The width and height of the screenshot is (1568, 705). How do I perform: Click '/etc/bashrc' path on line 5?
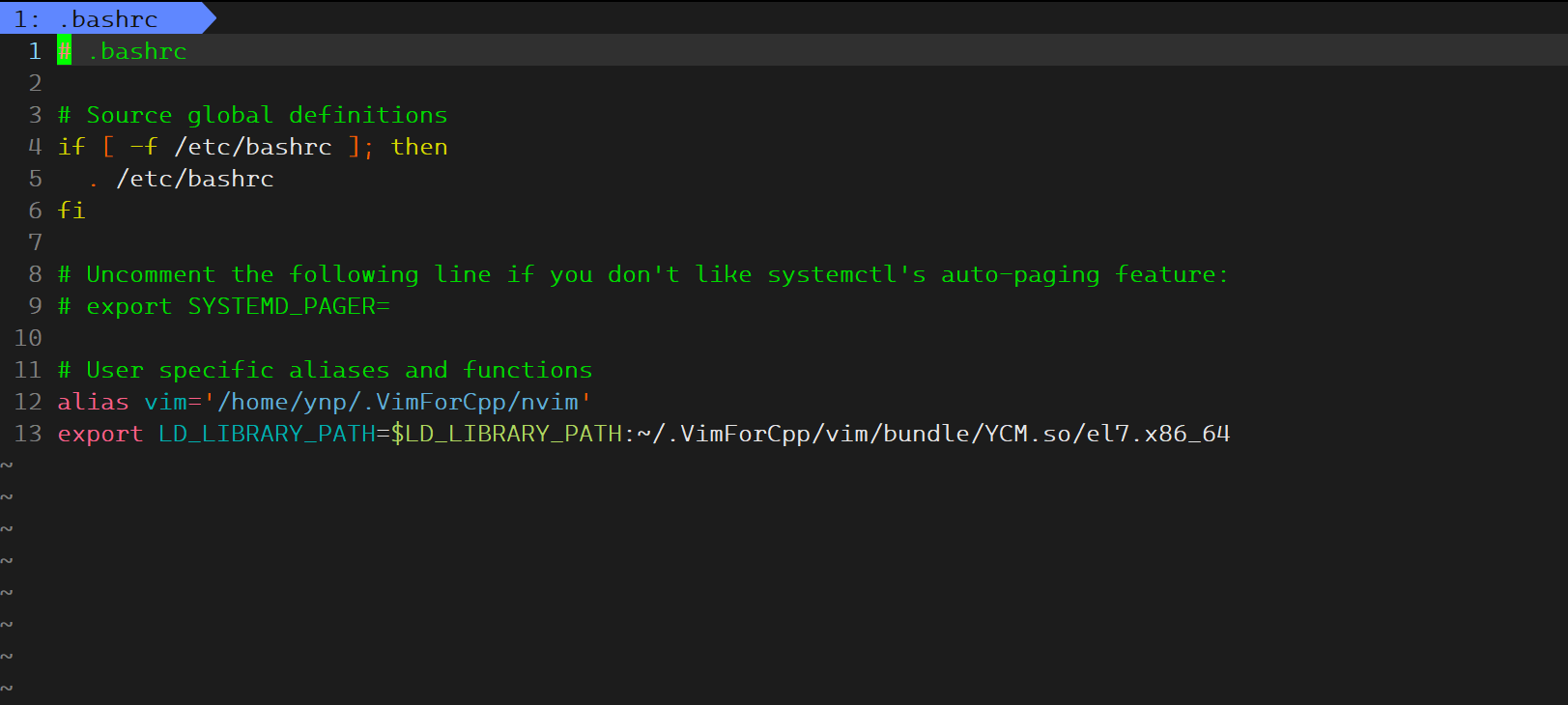[x=194, y=179]
